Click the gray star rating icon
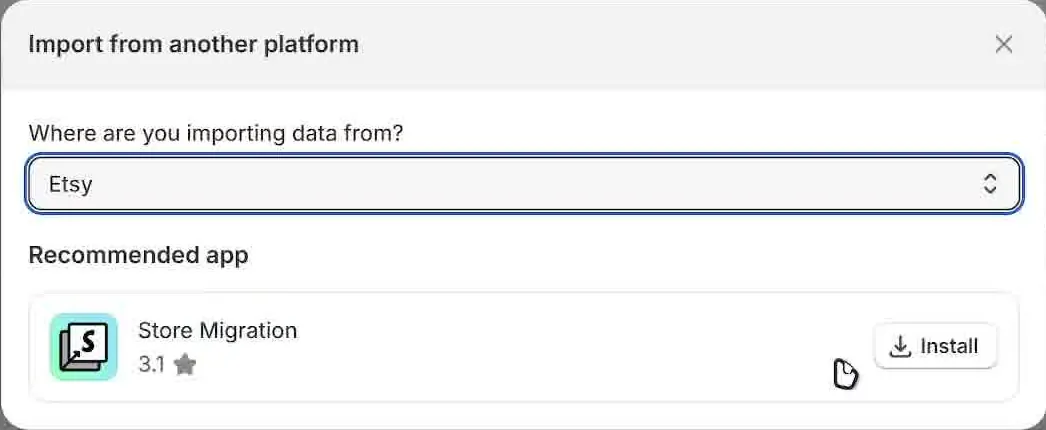This screenshot has width=1046, height=430. (185, 365)
